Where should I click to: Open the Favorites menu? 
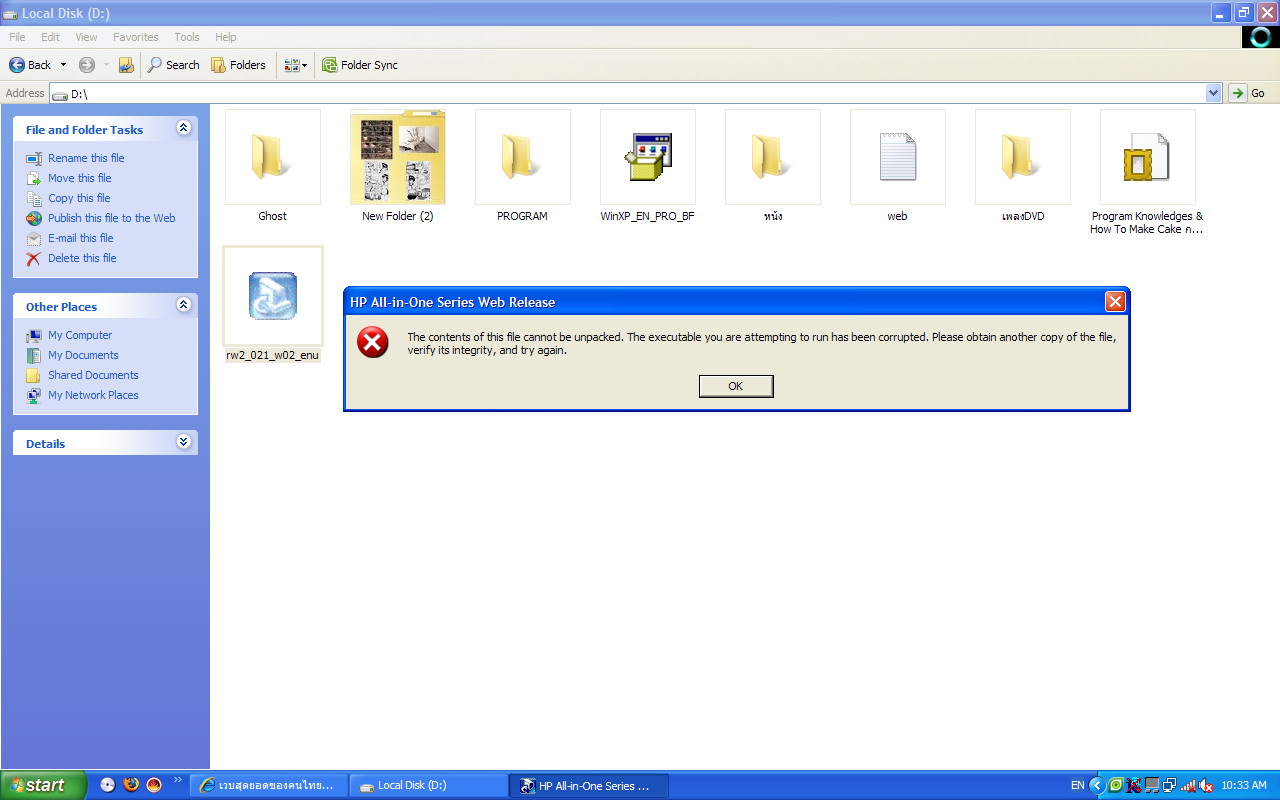pyautogui.click(x=136, y=37)
